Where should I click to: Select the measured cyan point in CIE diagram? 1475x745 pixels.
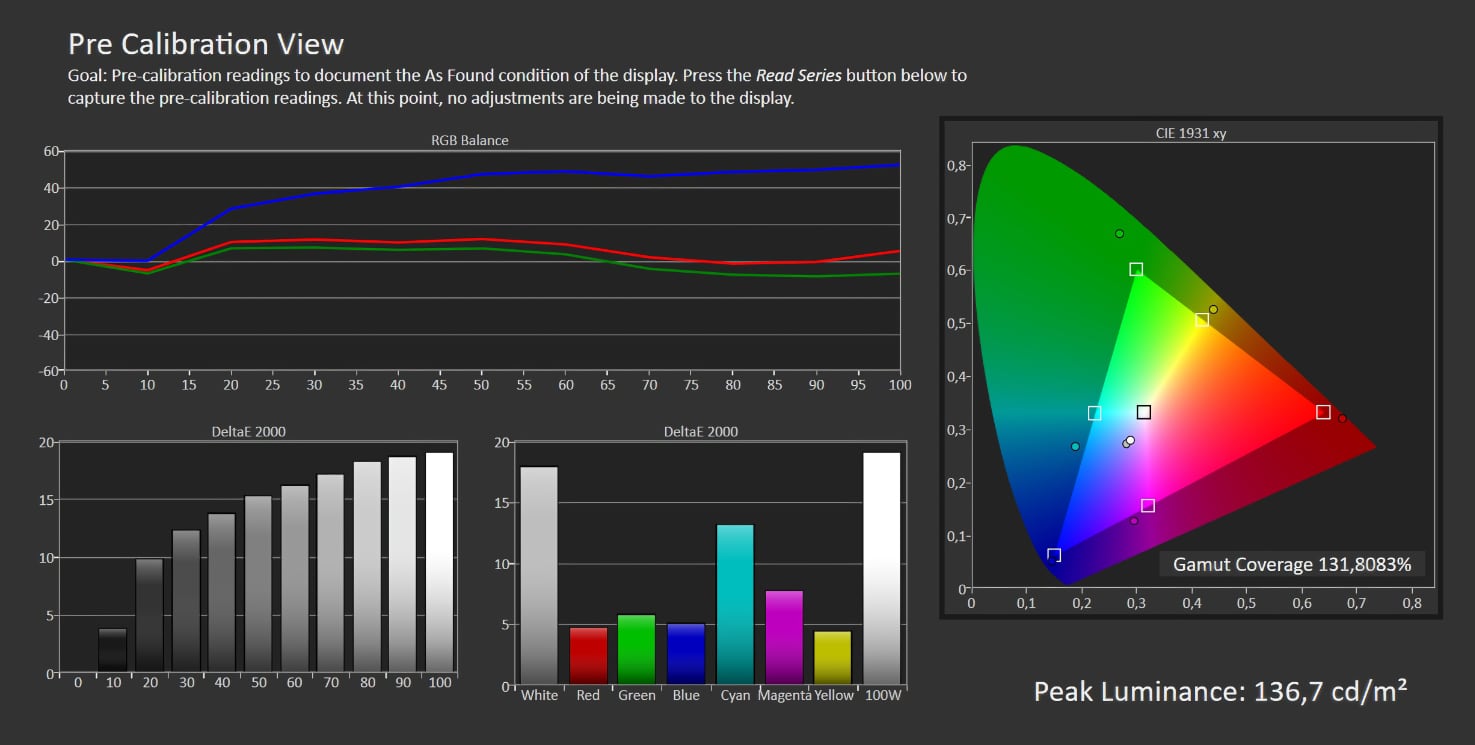click(1075, 447)
